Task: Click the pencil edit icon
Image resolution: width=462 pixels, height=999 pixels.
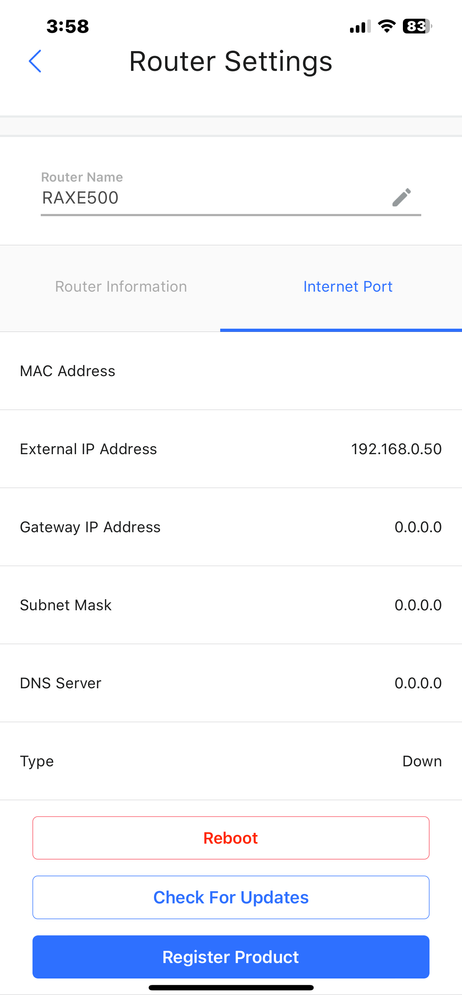Action: 401,198
